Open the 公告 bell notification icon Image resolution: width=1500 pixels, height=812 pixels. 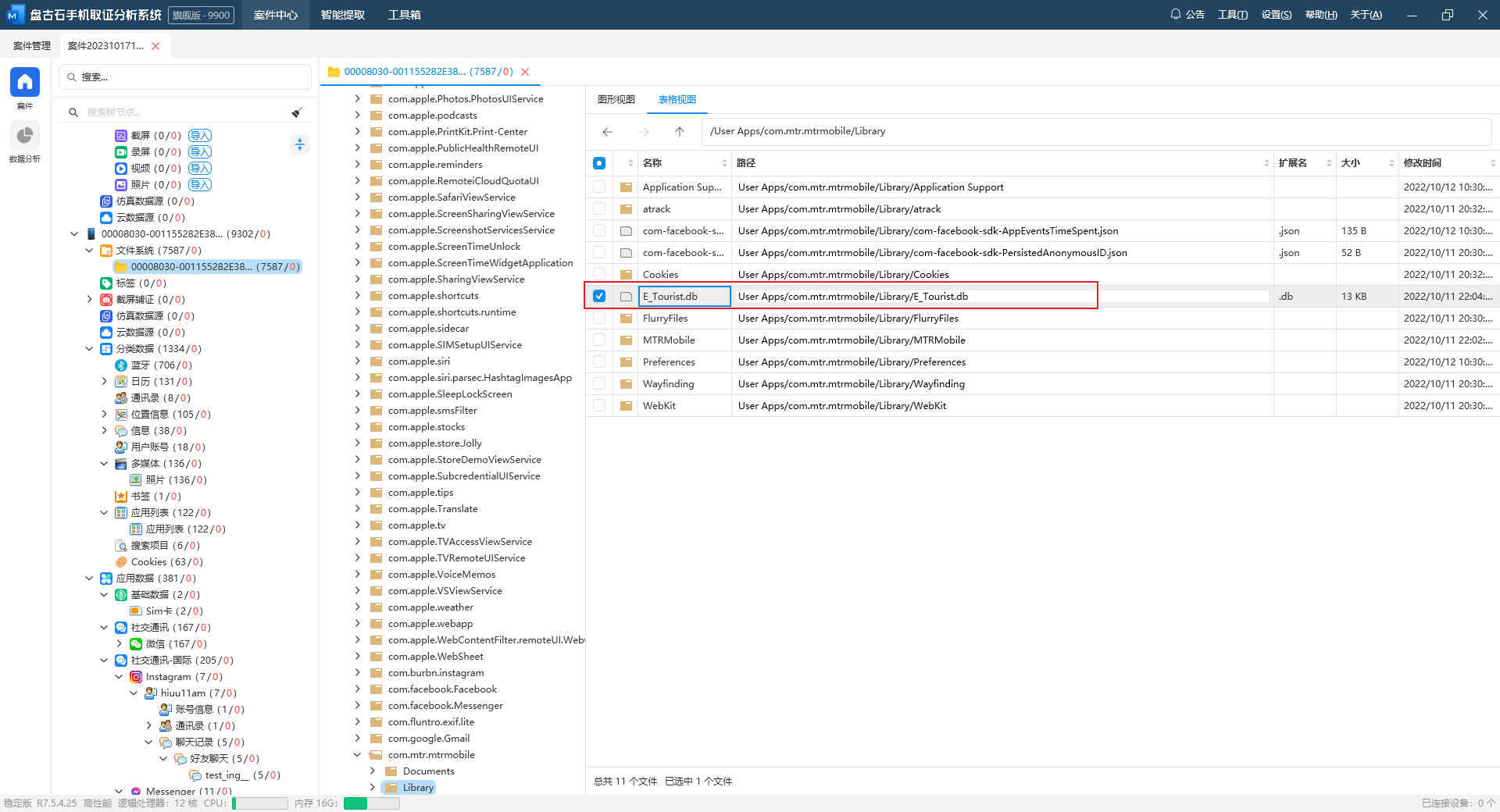coord(1175,14)
